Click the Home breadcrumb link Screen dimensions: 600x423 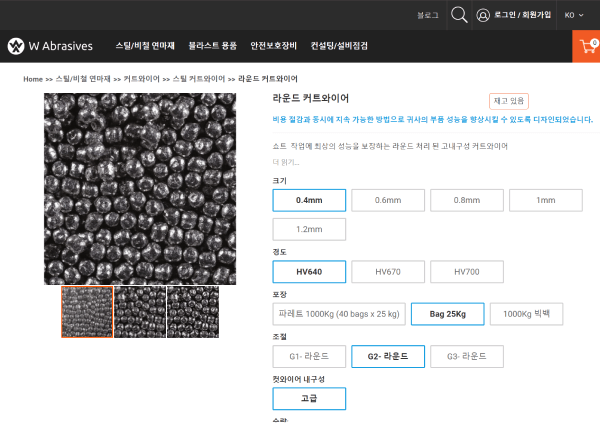33,78
